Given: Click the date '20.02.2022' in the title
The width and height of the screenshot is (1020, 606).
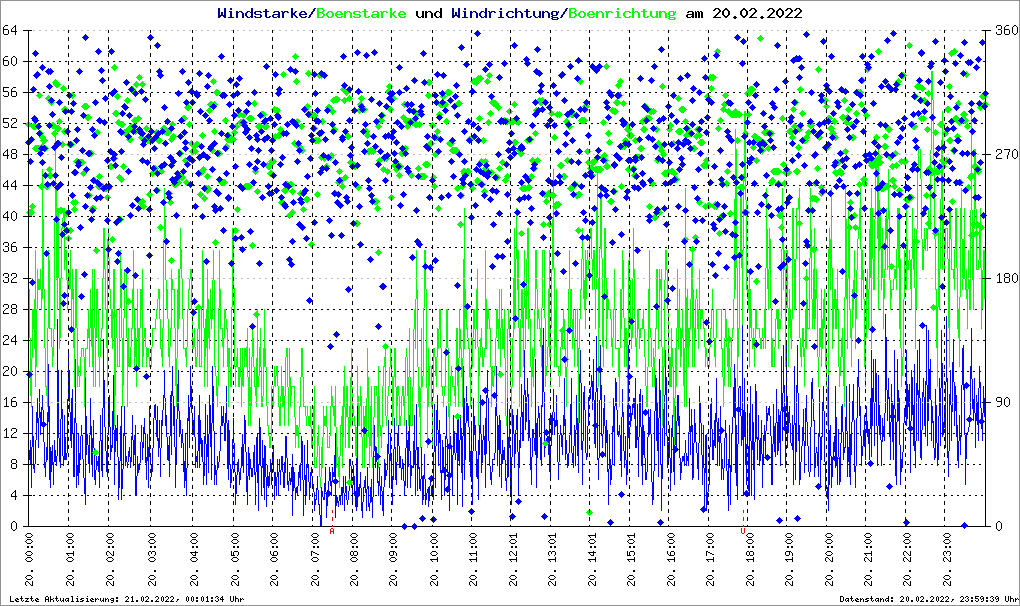Looking at the screenshot, I should click(x=756, y=13).
